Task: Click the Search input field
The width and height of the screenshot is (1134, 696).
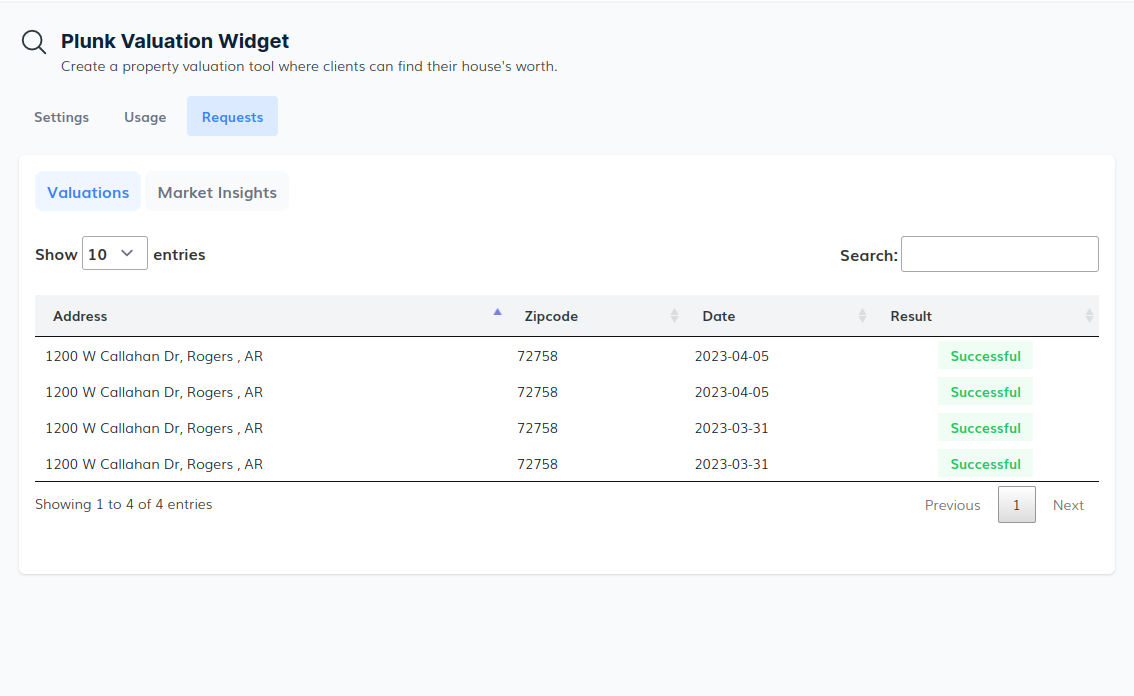Action: (999, 254)
